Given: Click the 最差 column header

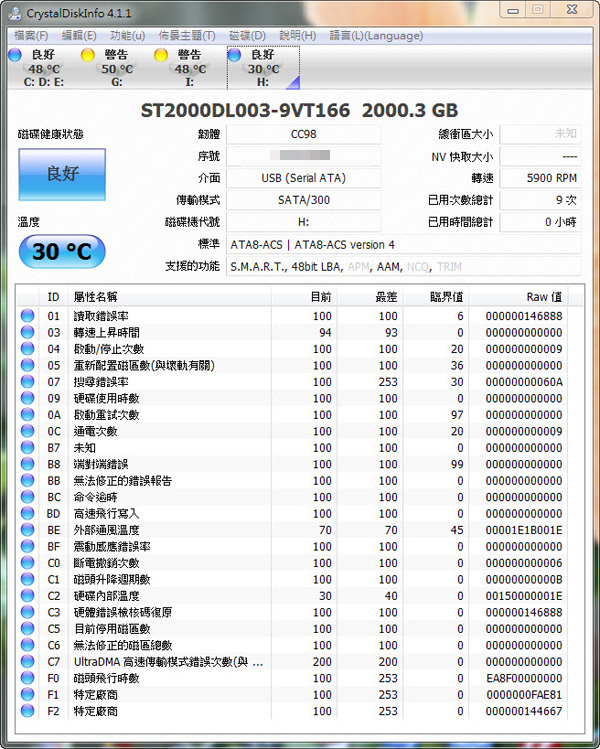Looking at the screenshot, I should point(370,297).
